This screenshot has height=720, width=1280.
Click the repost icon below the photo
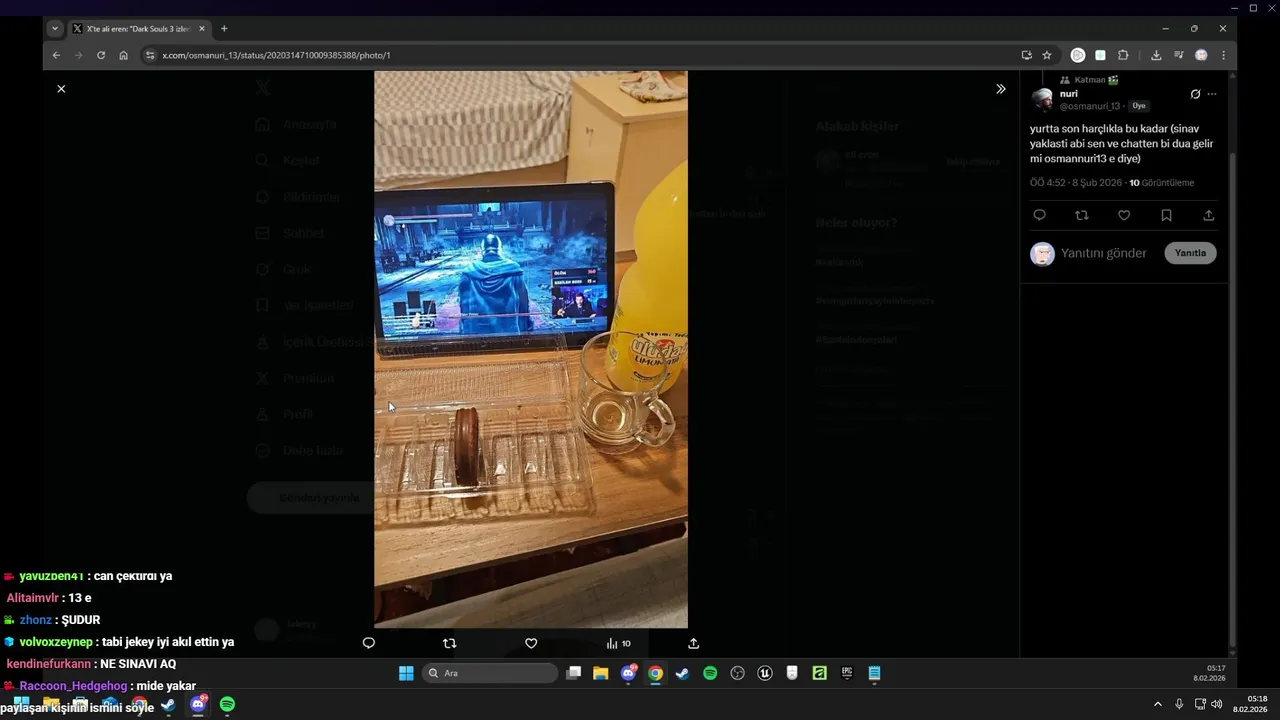click(x=449, y=643)
